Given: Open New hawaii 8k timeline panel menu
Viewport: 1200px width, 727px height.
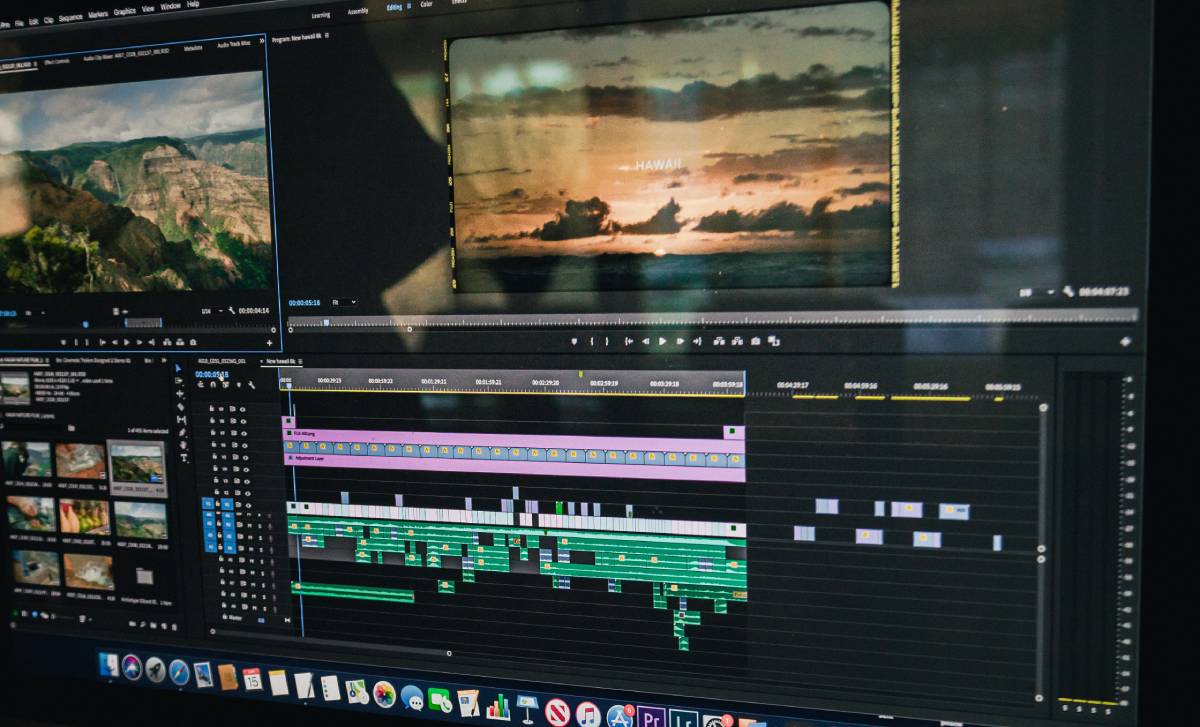Looking at the screenshot, I should [x=300, y=361].
